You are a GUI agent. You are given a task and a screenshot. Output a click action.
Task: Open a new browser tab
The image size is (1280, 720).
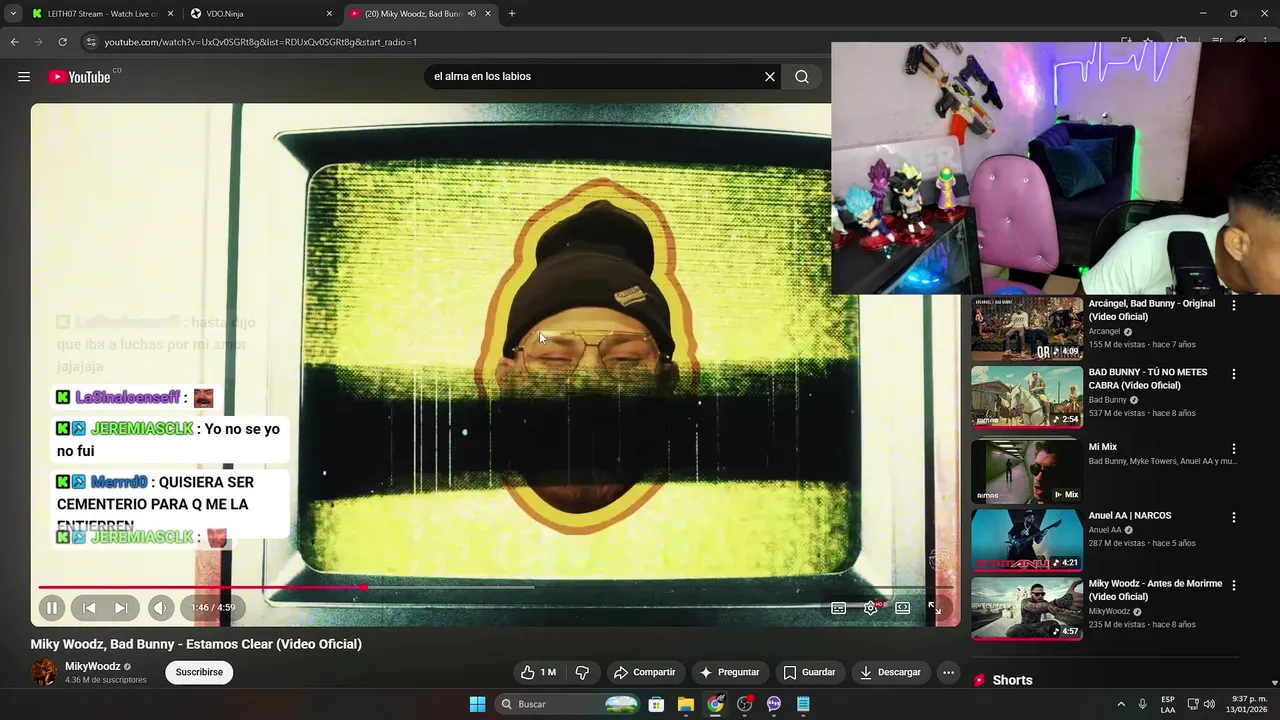coord(512,14)
